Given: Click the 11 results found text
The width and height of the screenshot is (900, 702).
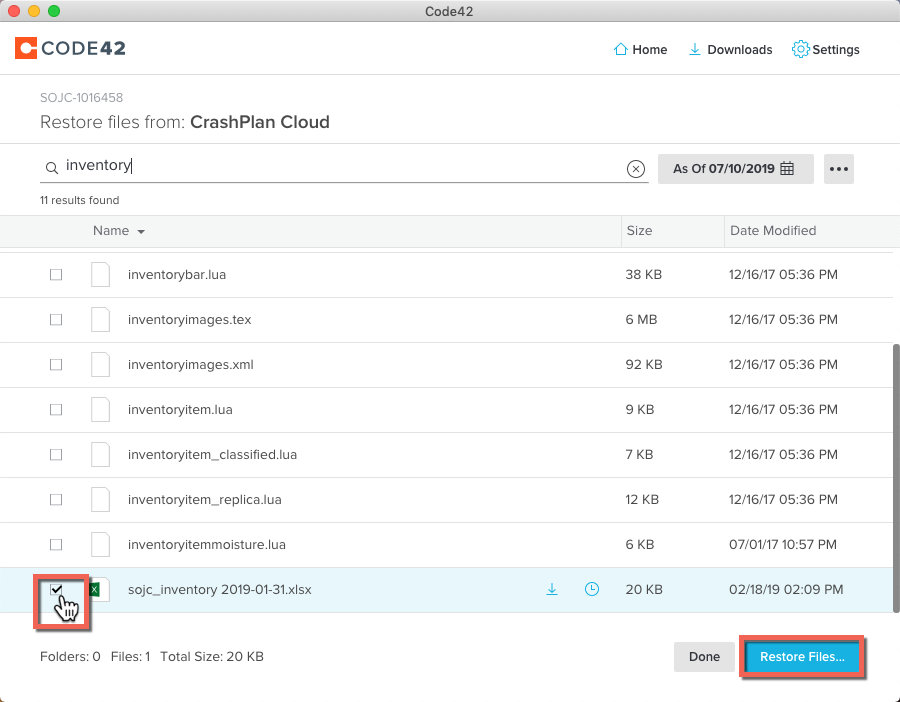Looking at the screenshot, I should 79,200.
